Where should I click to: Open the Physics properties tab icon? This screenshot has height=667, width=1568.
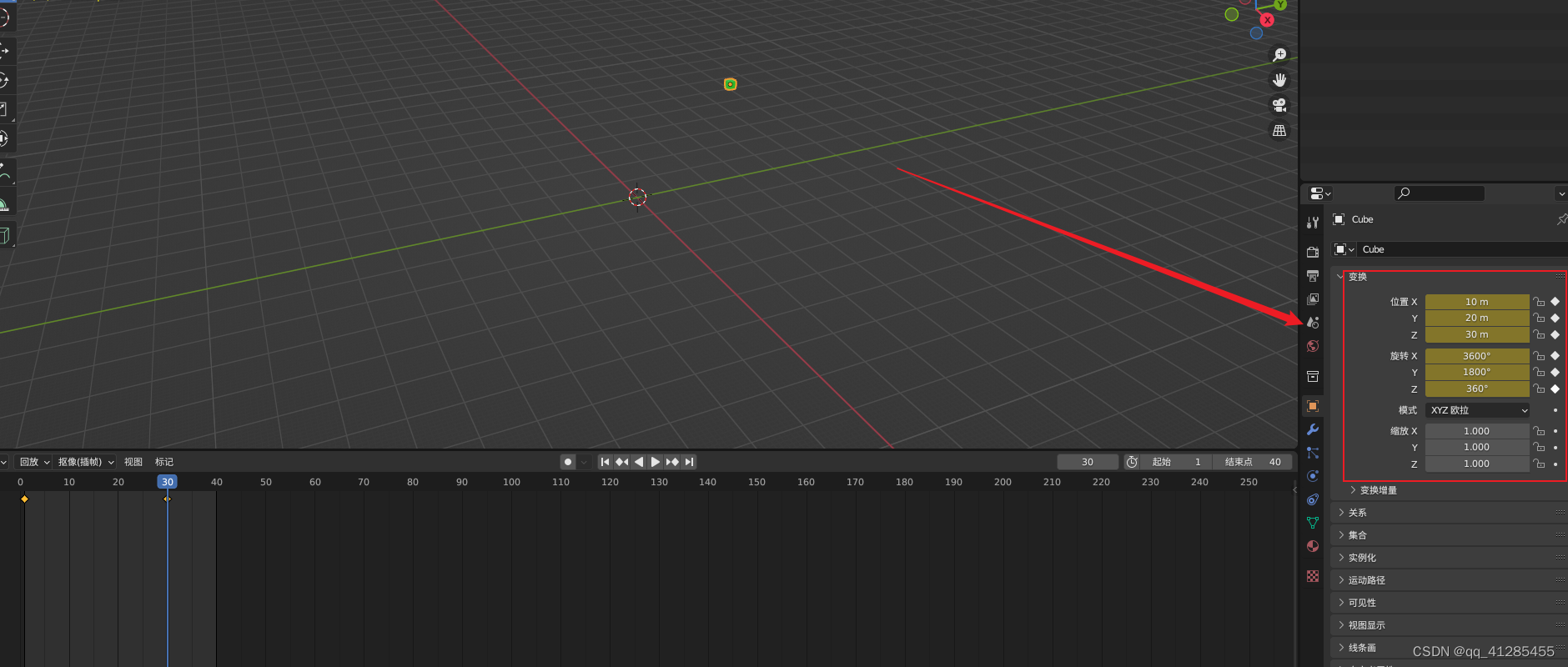1313,476
